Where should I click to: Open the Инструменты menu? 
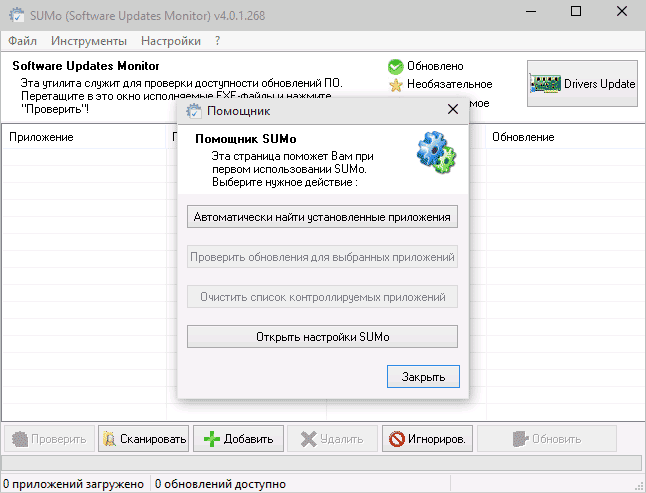click(x=89, y=41)
